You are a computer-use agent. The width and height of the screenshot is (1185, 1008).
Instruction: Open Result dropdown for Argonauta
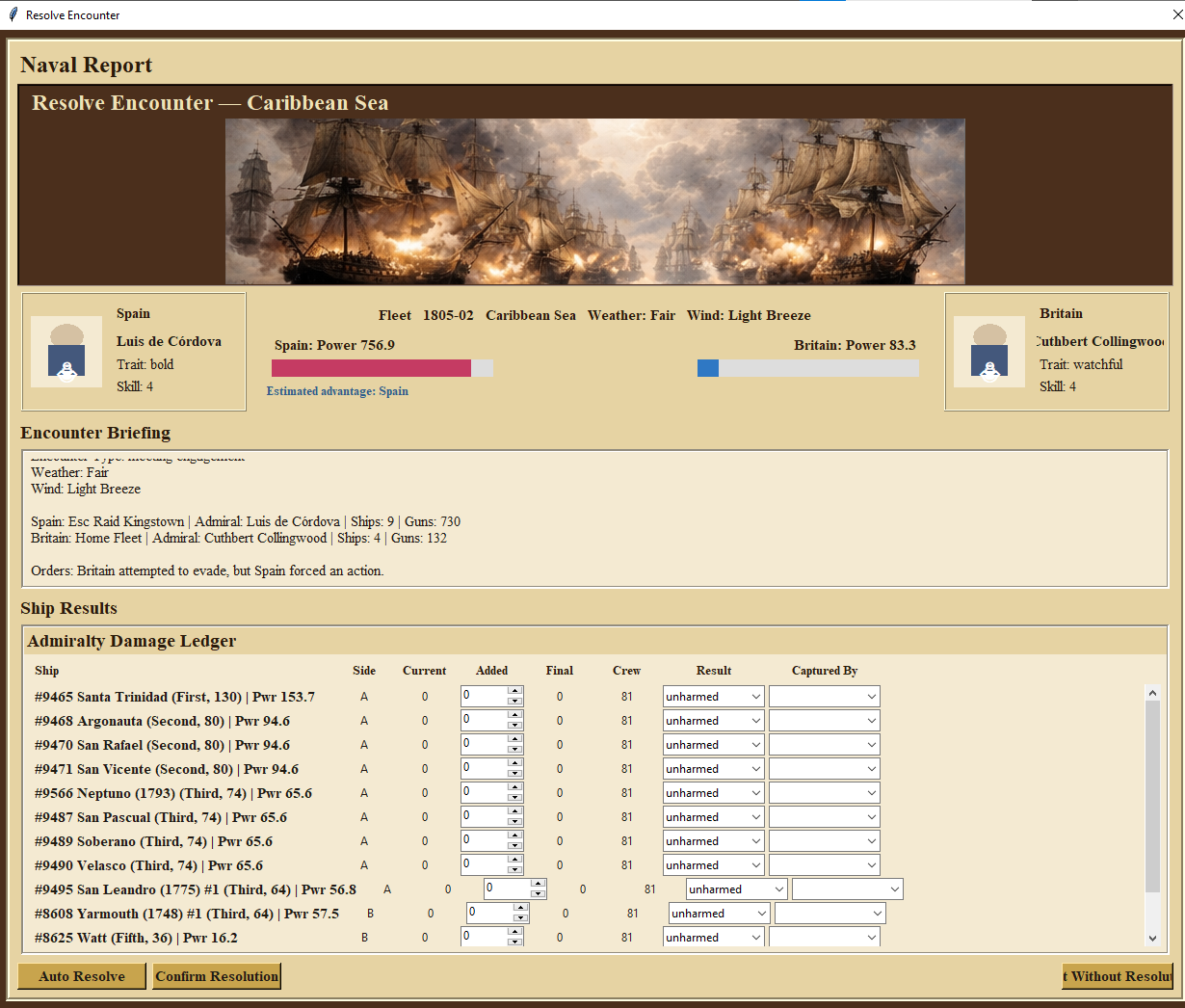[713, 721]
